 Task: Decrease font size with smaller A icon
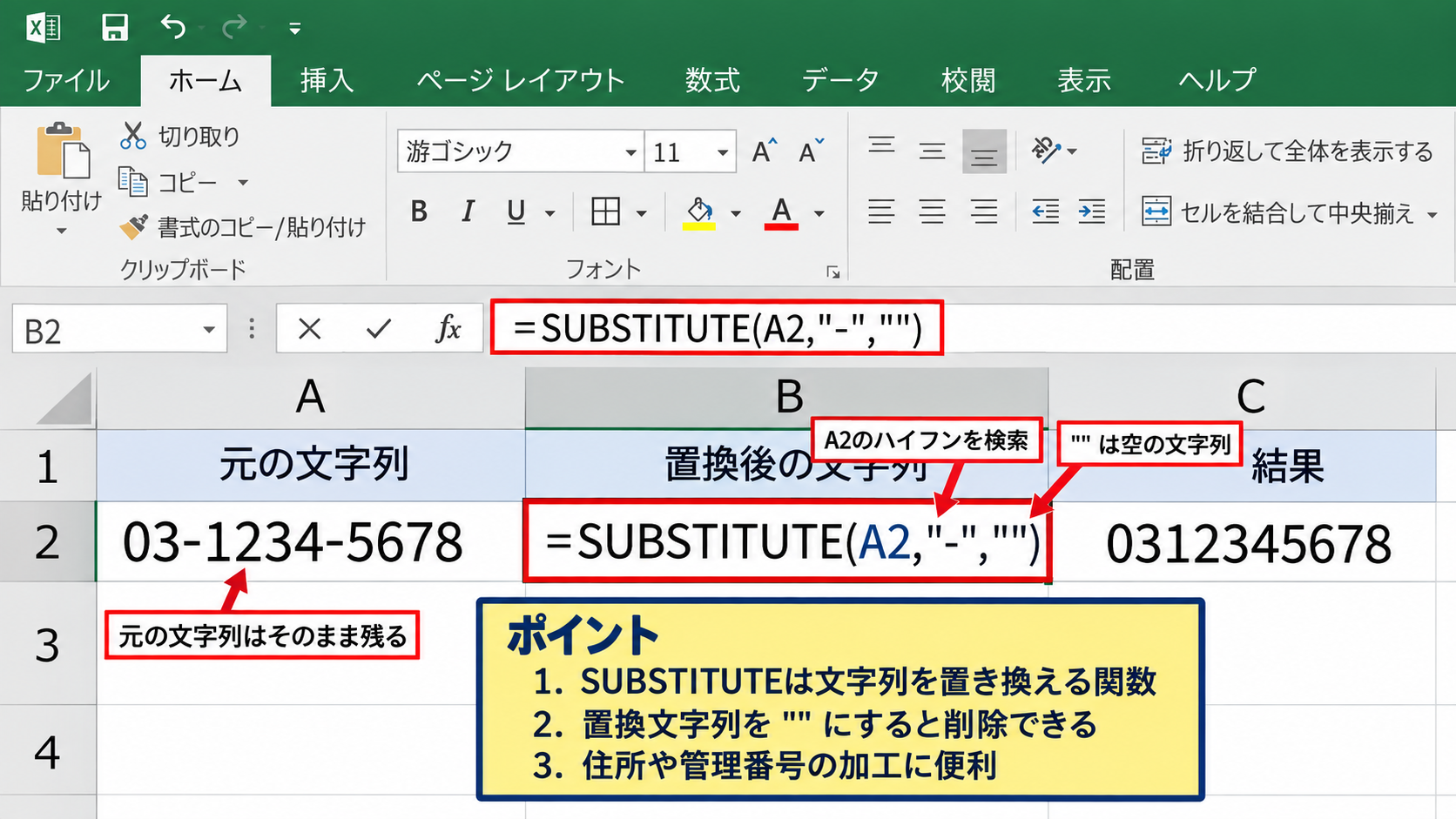(811, 151)
